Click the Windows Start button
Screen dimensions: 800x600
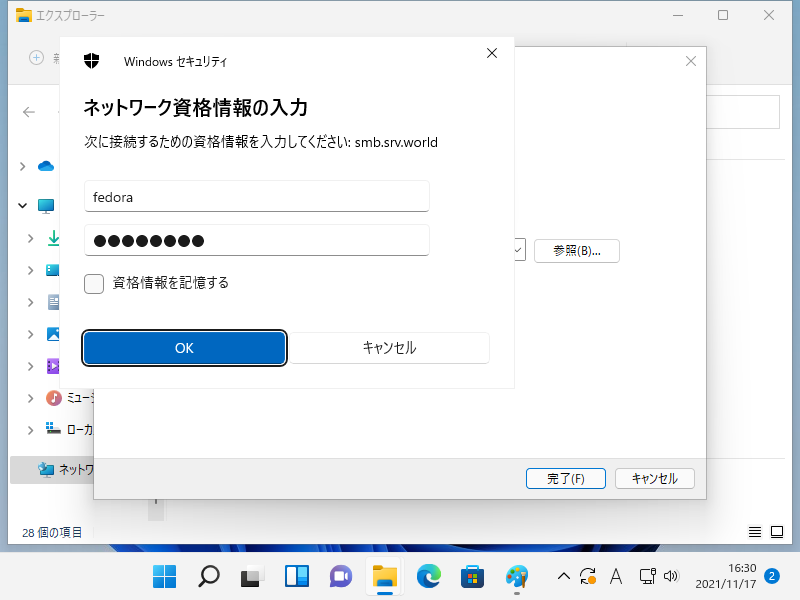pyautogui.click(x=163, y=576)
